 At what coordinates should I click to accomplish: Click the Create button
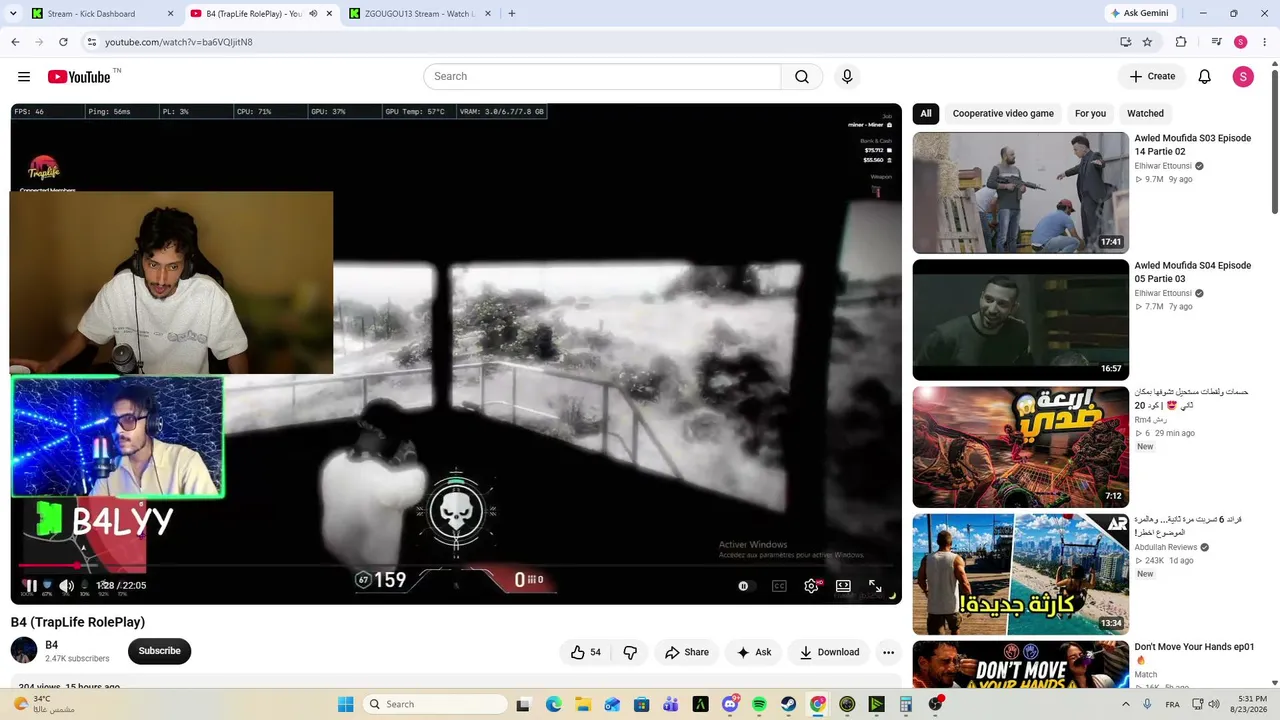[1152, 77]
